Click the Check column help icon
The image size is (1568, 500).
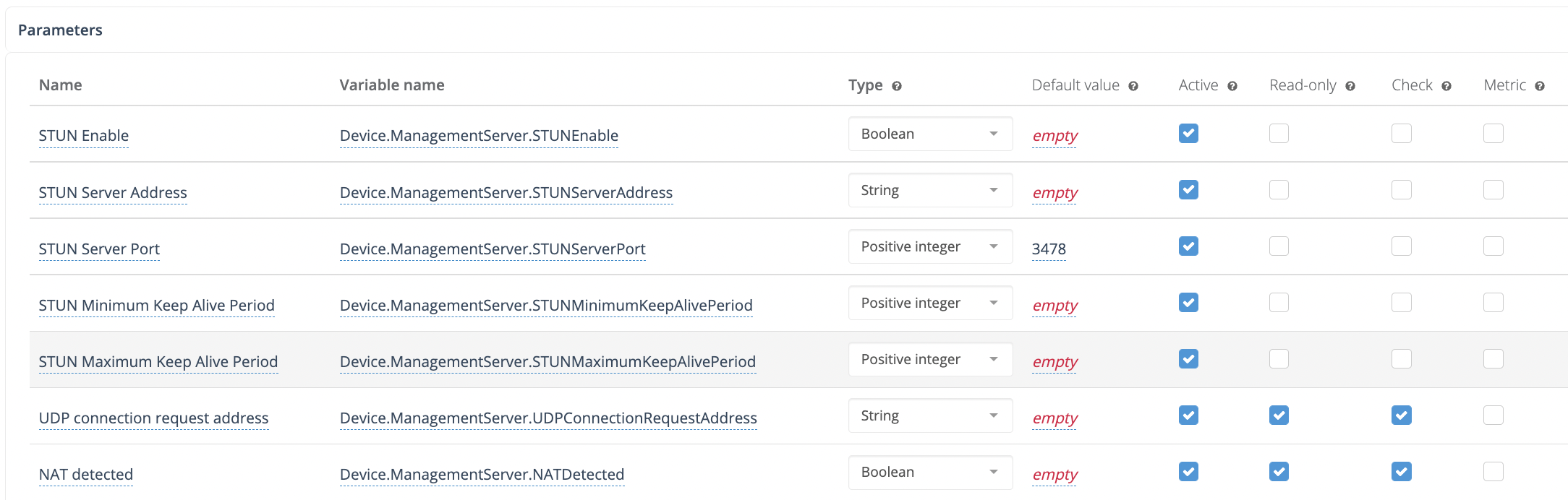click(1446, 85)
